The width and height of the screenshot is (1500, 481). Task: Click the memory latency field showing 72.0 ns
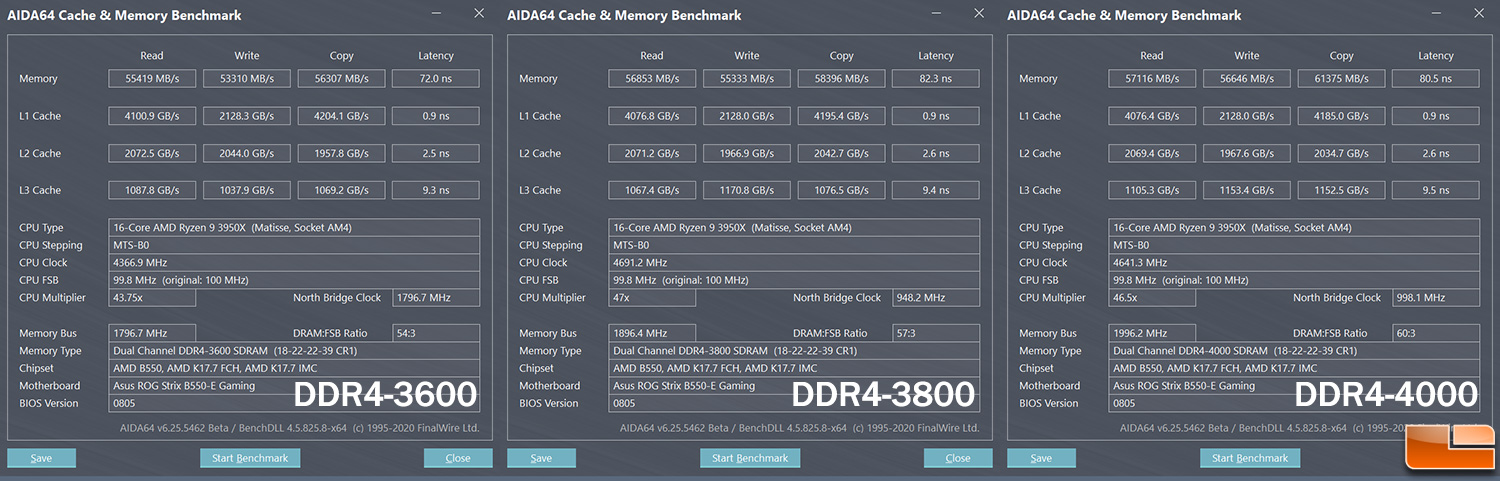(435, 78)
